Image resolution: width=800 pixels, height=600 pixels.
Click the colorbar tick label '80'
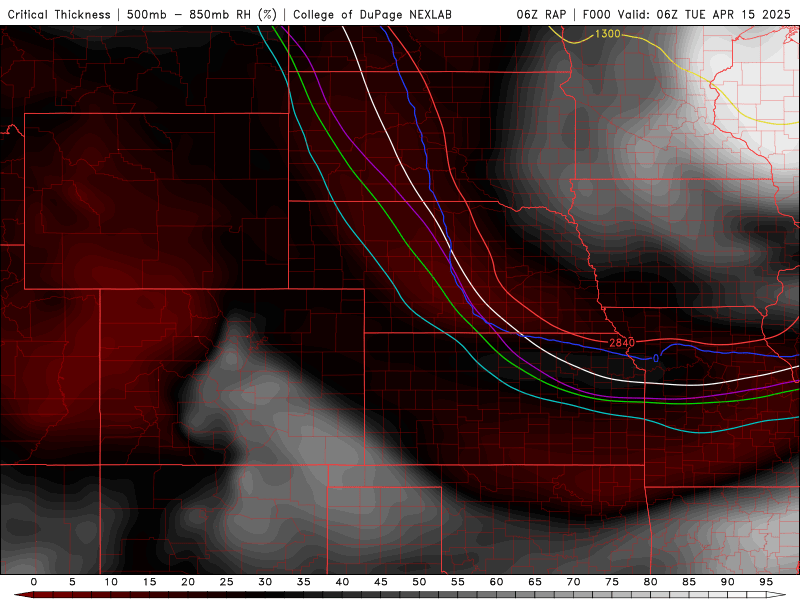[x=650, y=582]
